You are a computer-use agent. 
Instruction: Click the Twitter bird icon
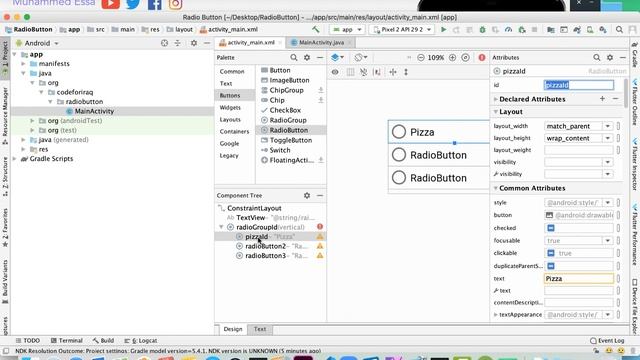pos(133,4)
